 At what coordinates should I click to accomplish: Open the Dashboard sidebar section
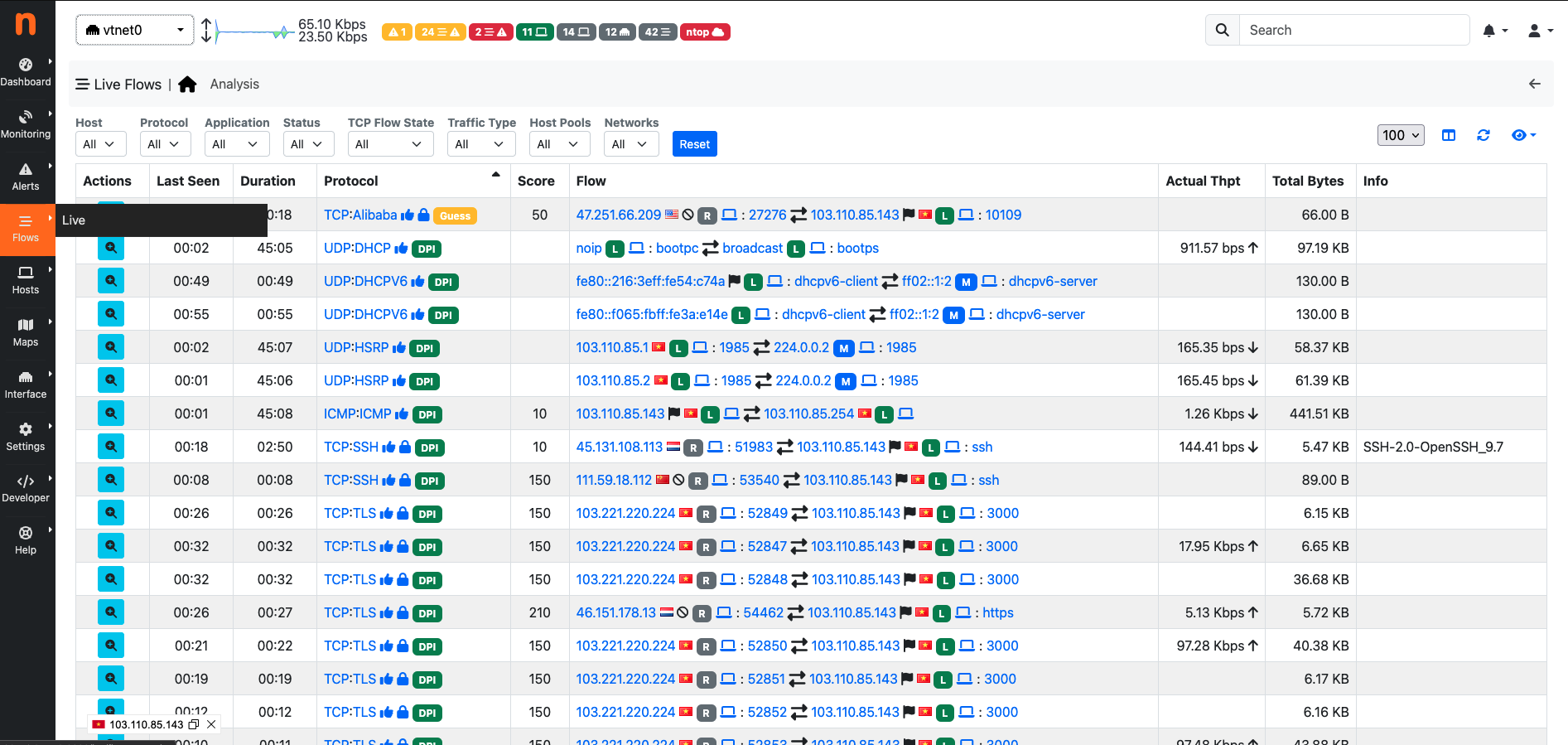[x=26, y=72]
